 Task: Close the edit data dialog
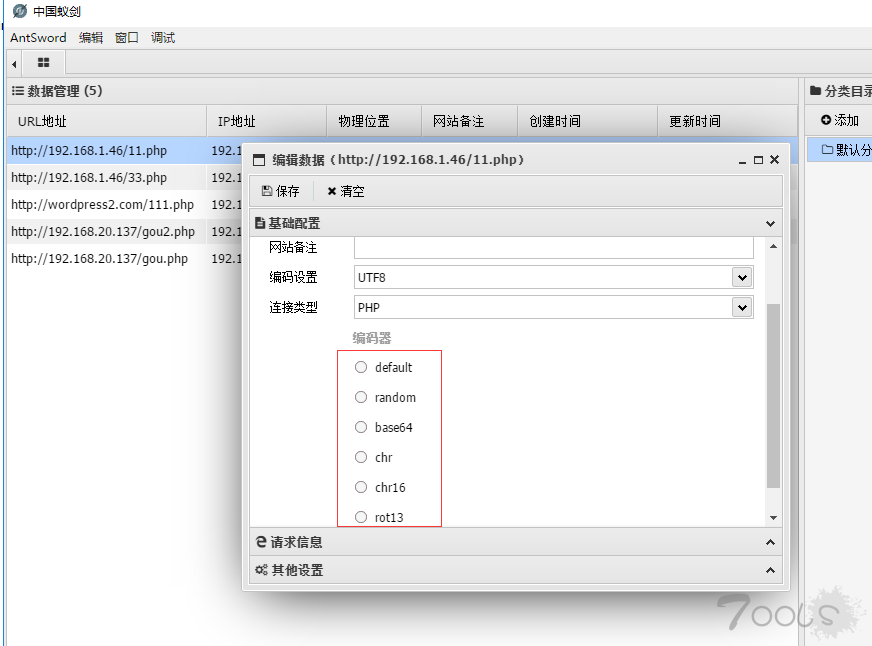coord(774,160)
